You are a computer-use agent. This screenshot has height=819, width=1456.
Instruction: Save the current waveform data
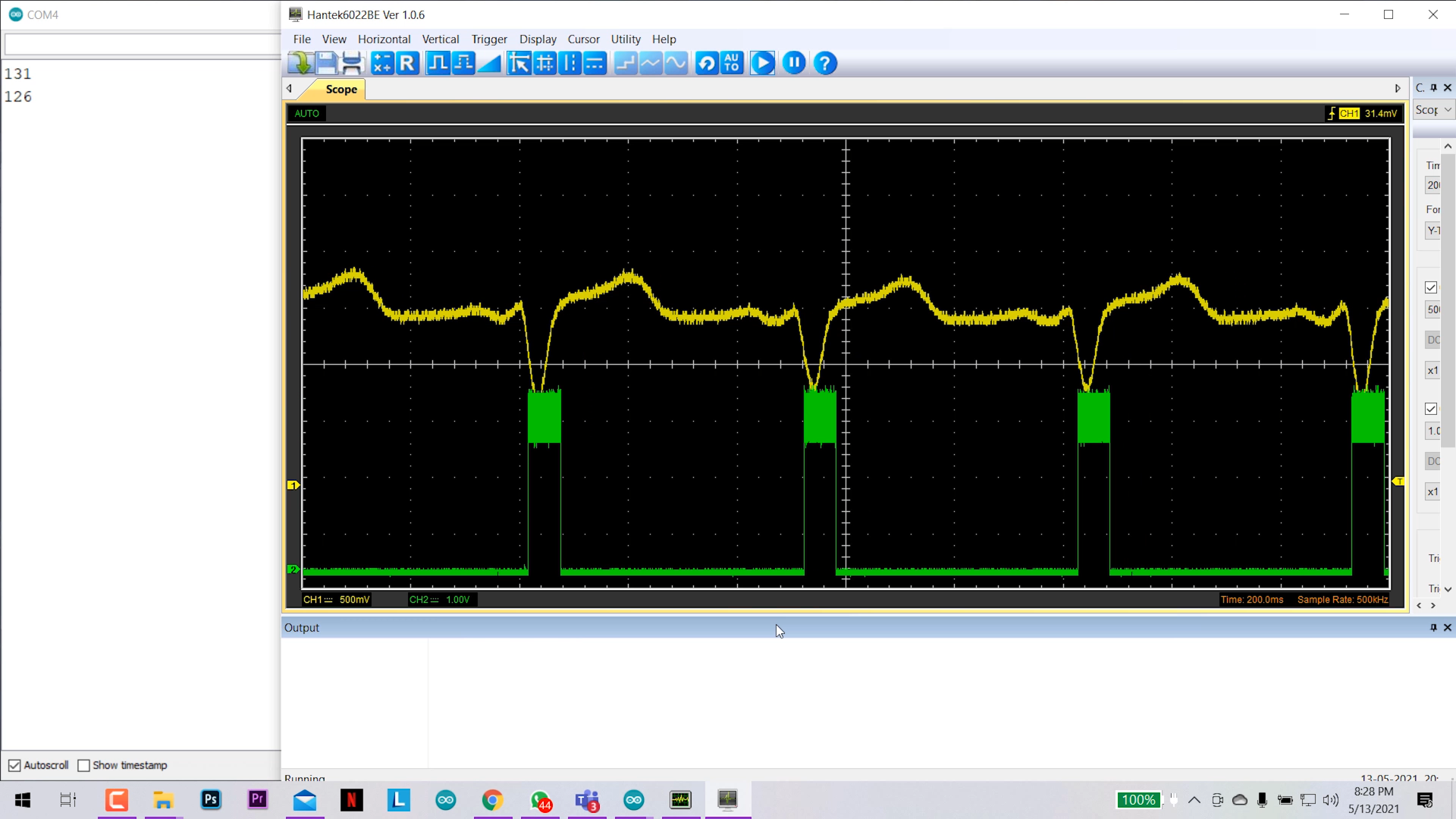click(327, 63)
